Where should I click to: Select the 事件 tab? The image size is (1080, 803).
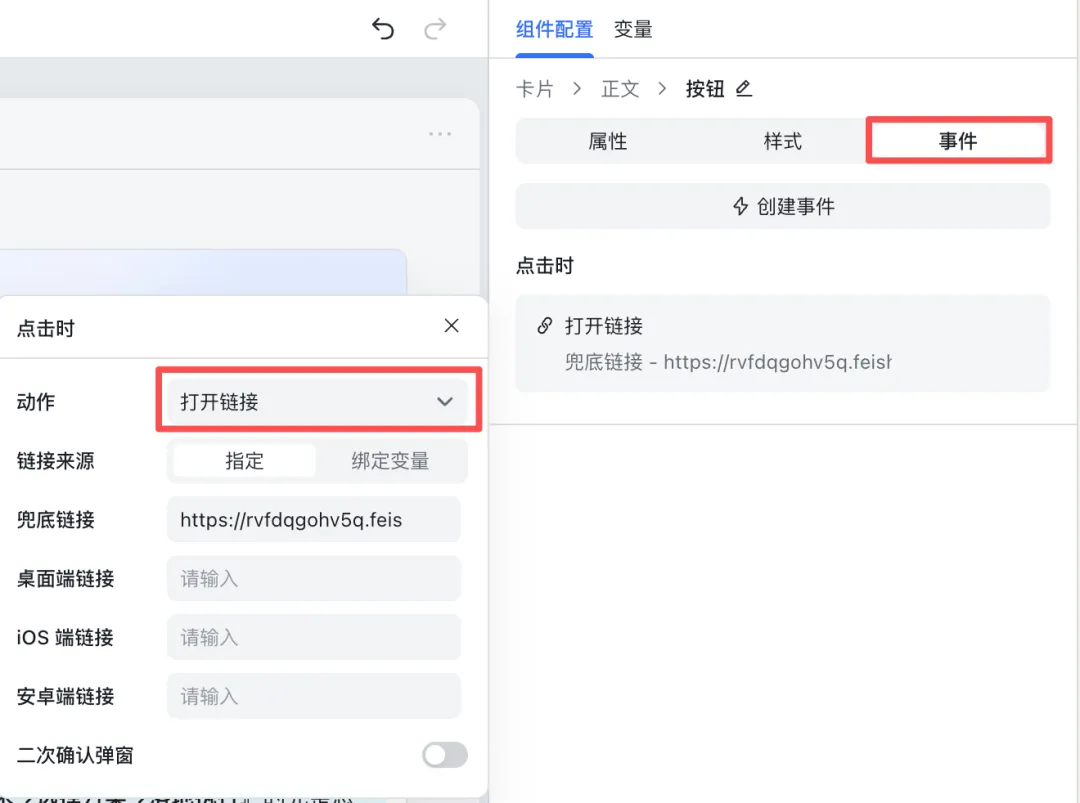pos(958,141)
